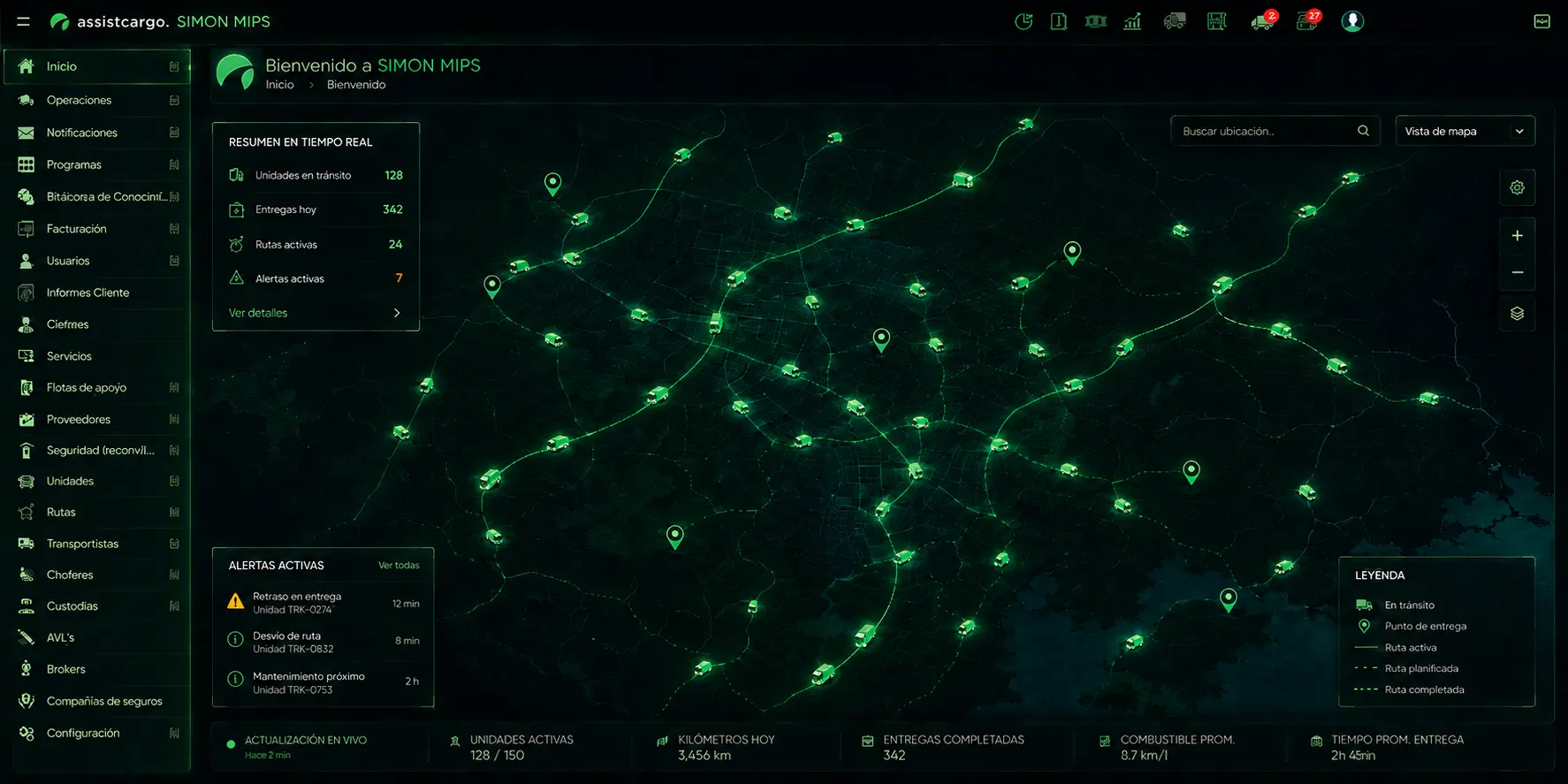
Task: Click the COMBUSTIBLE PROM. 8.7 km/l stat
Action: 1168,747
